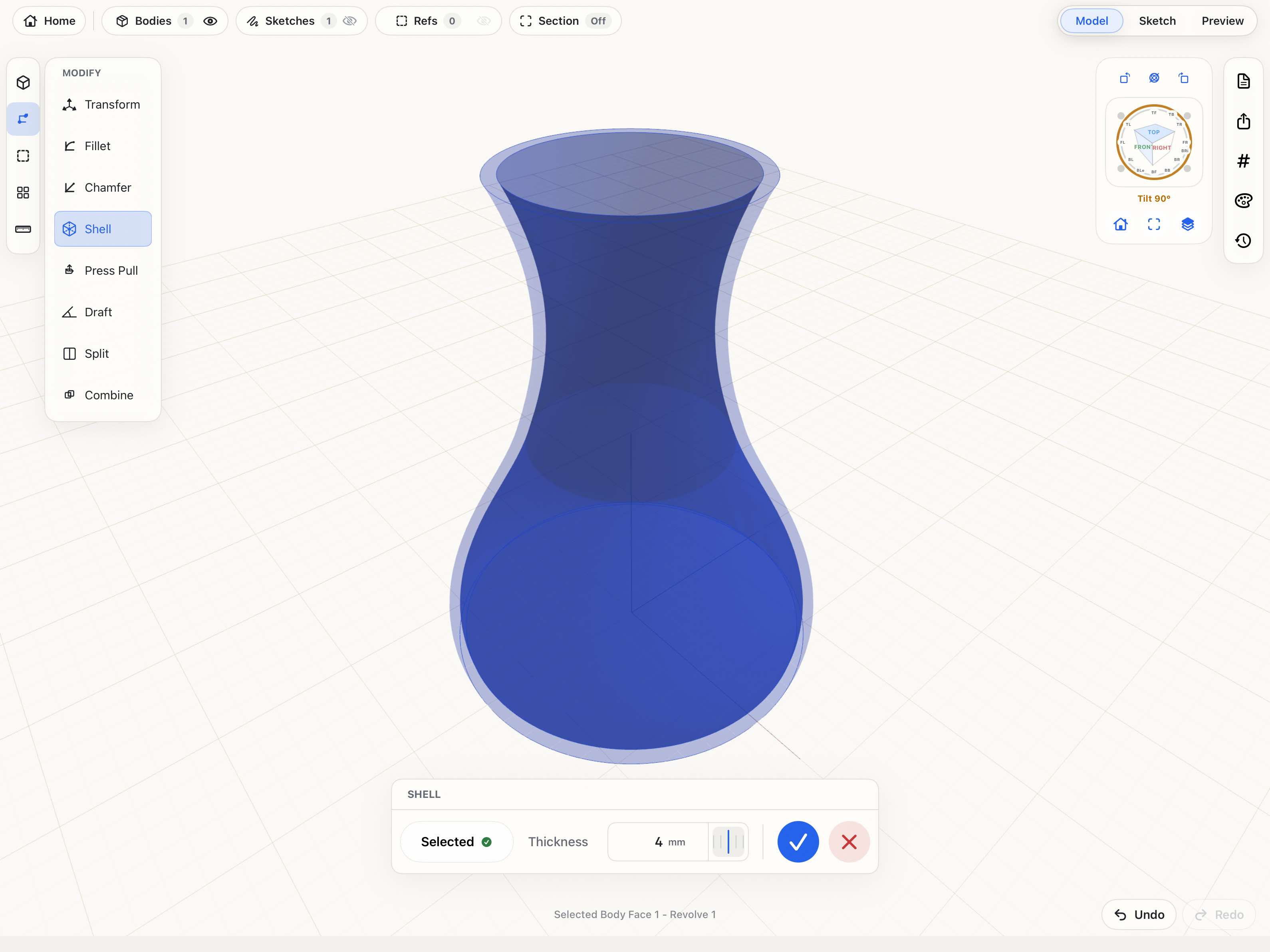Click the Selected face chip
Image resolution: width=1270 pixels, height=952 pixels.
click(456, 842)
